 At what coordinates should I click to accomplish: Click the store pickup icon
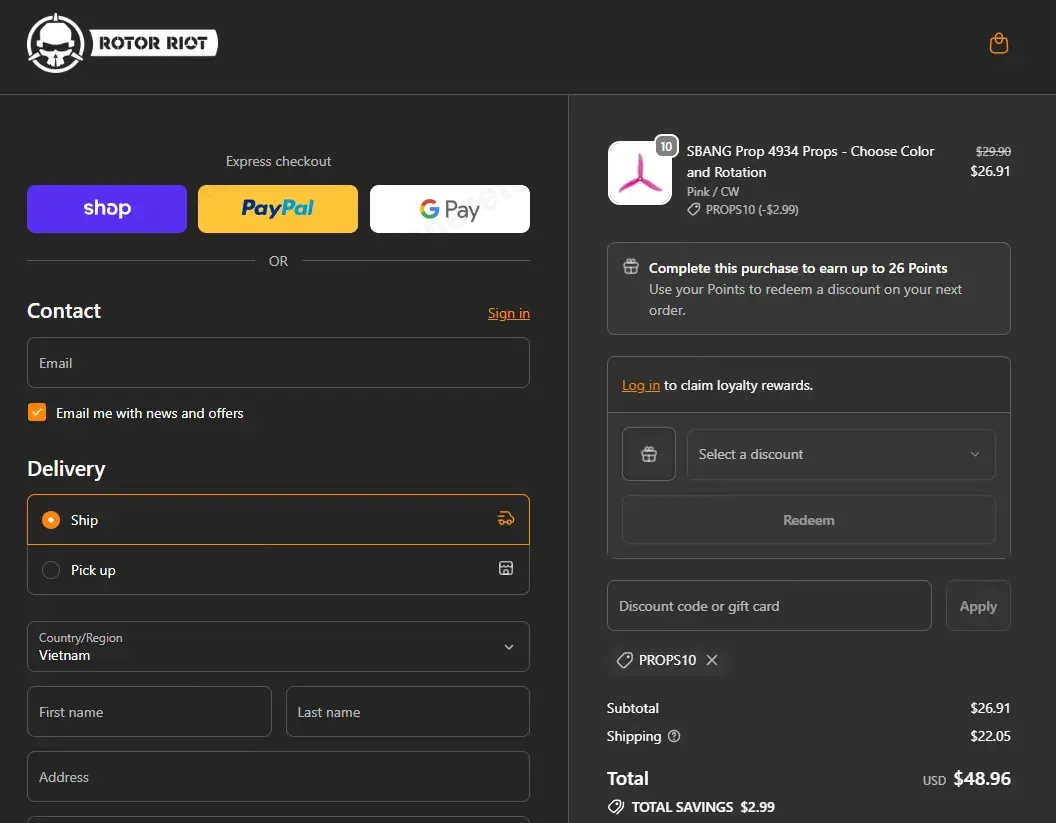click(x=506, y=568)
